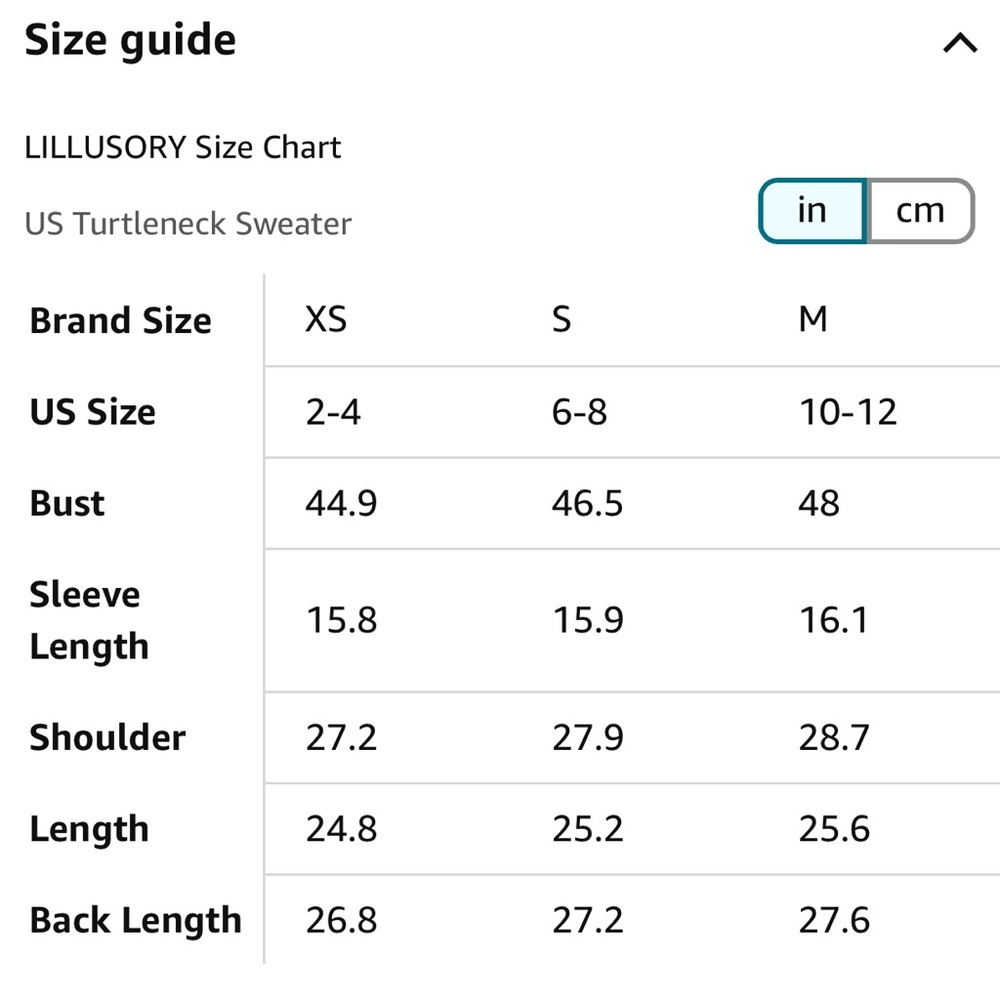Click the 27.2 back length cell
This screenshot has width=1000, height=1000.
click(587, 920)
